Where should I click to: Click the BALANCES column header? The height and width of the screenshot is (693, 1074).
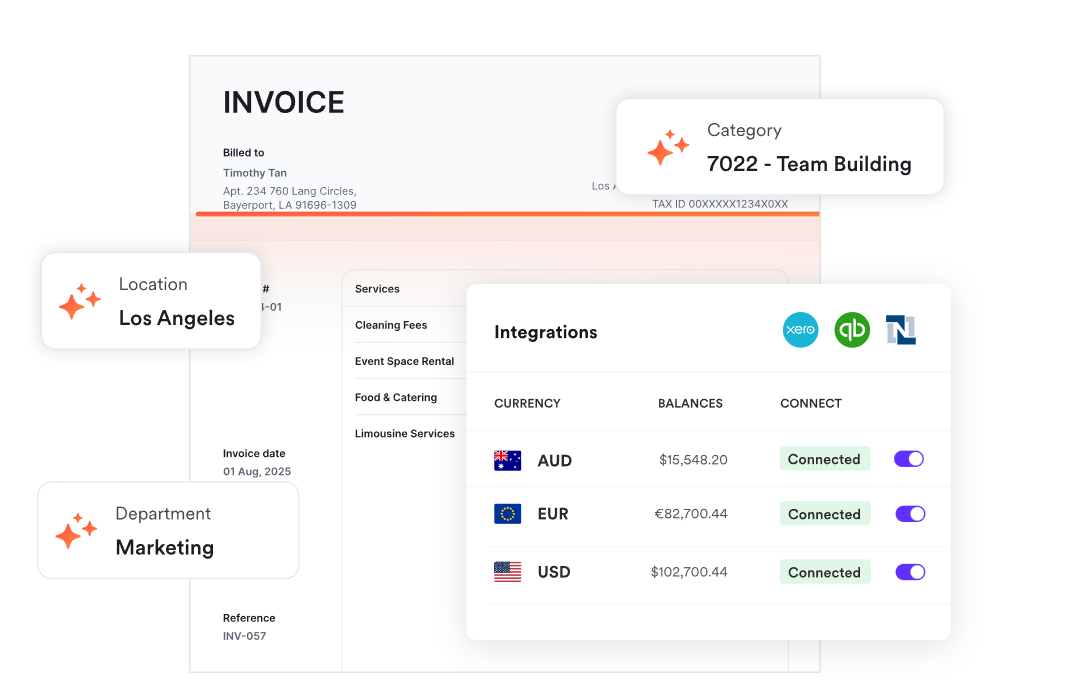[690, 403]
